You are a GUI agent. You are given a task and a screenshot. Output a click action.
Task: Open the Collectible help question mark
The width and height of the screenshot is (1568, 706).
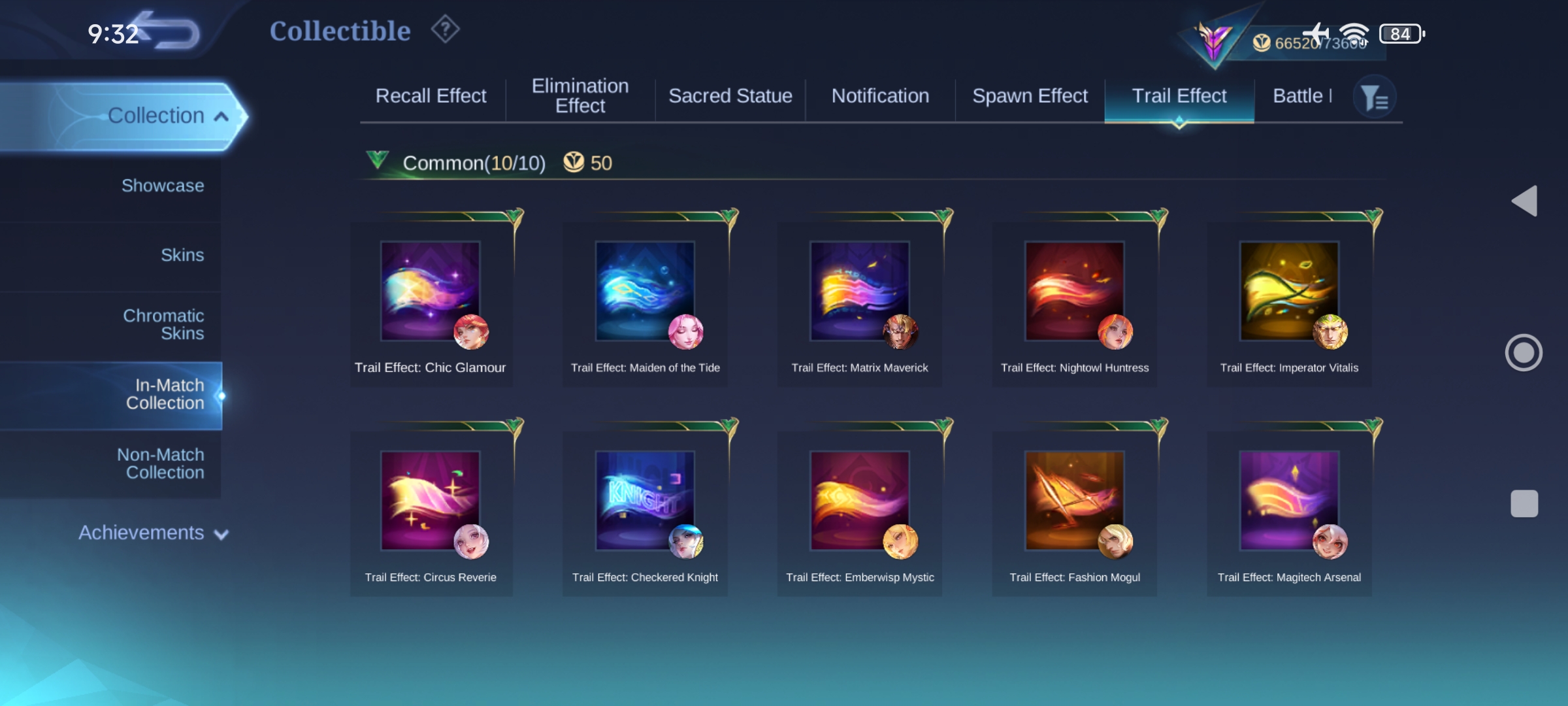point(446,29)
